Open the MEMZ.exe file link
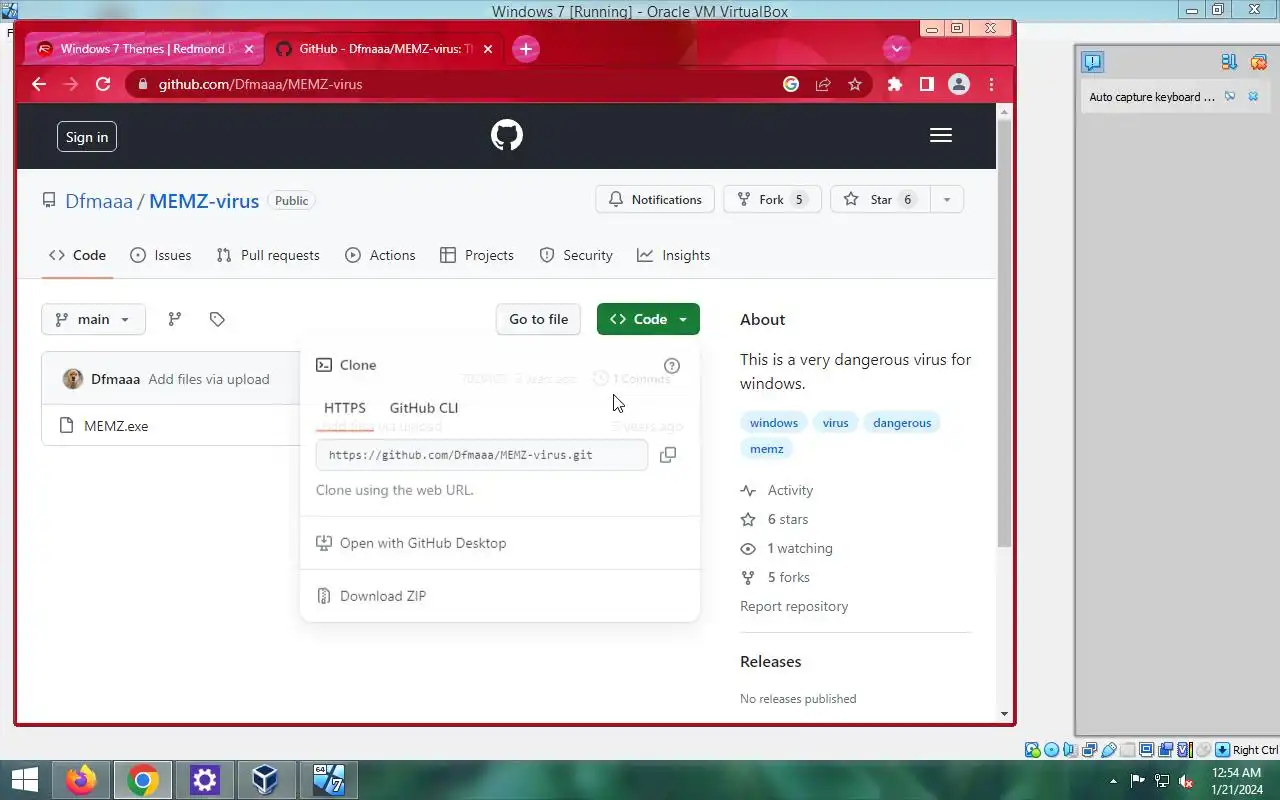Screen dimensions: 1280x800 tap(116, 426)
